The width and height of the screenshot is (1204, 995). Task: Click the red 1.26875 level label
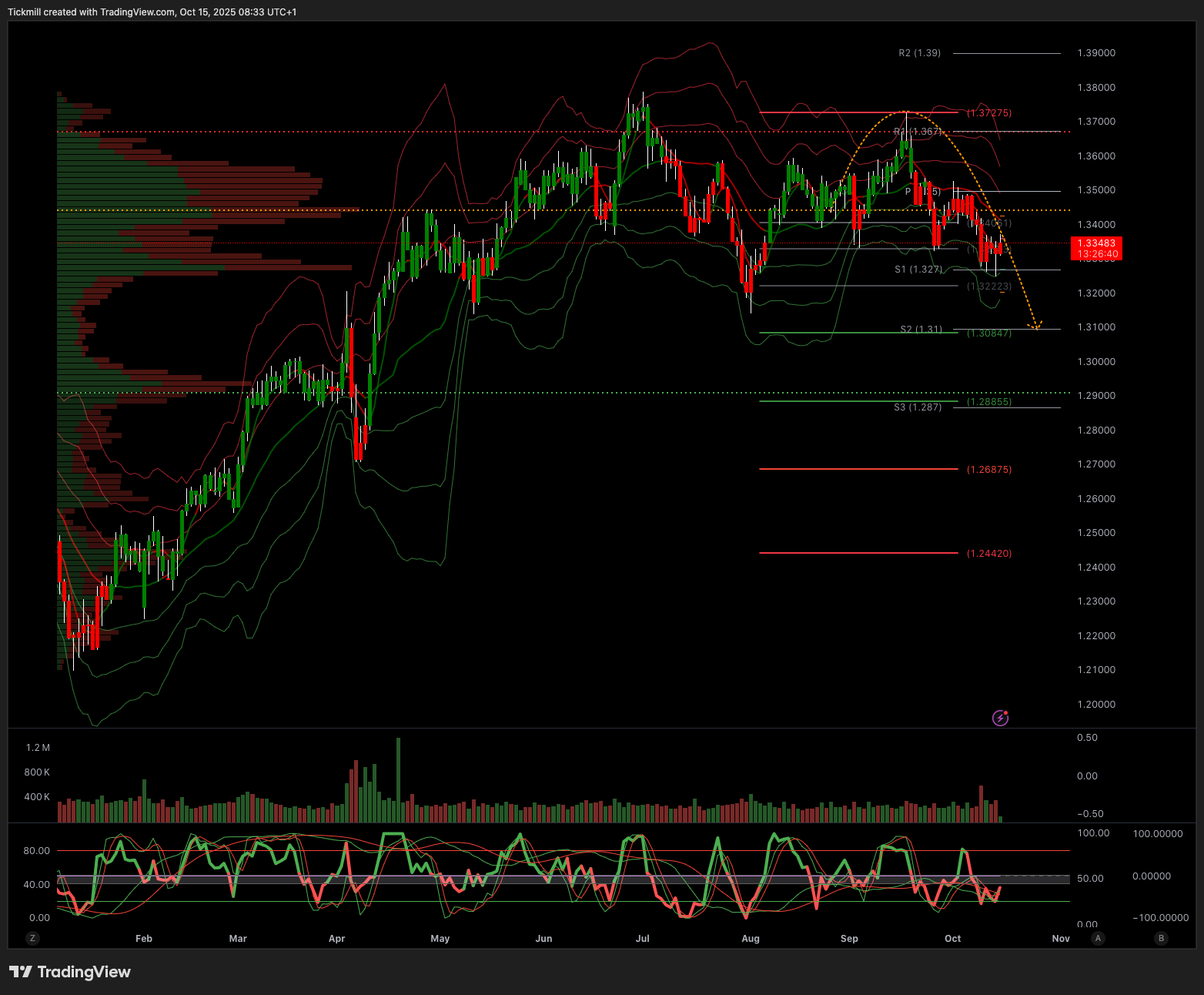click(989, 470)
